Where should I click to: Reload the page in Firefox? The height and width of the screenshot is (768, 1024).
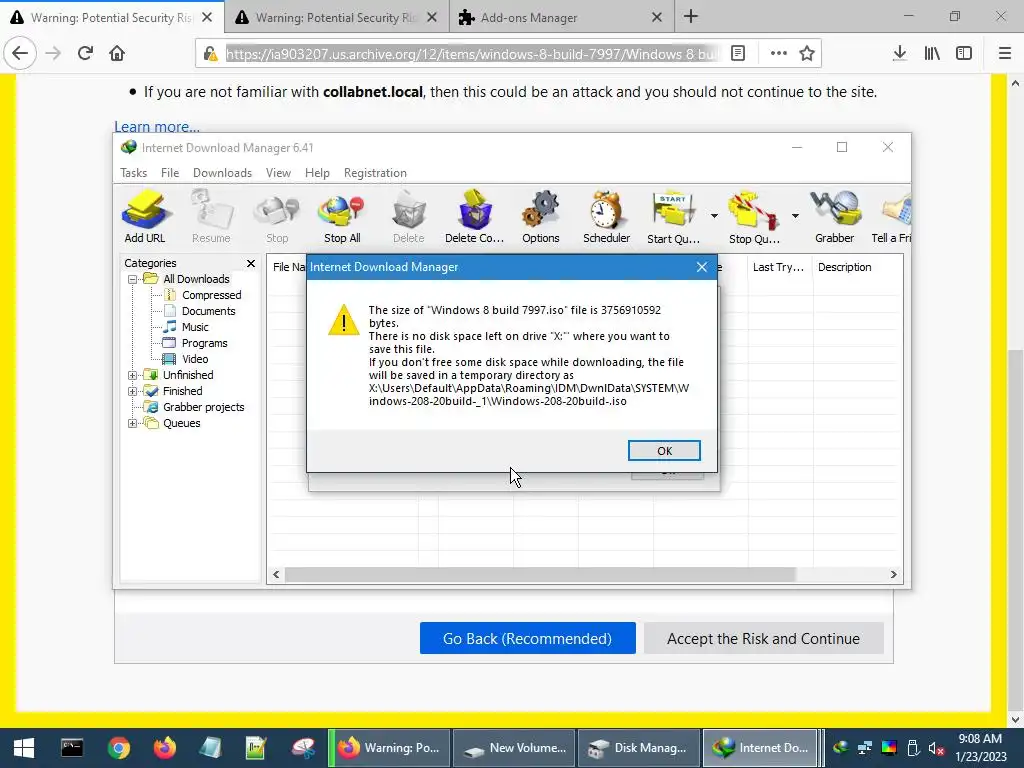click(x=85, y=53)
